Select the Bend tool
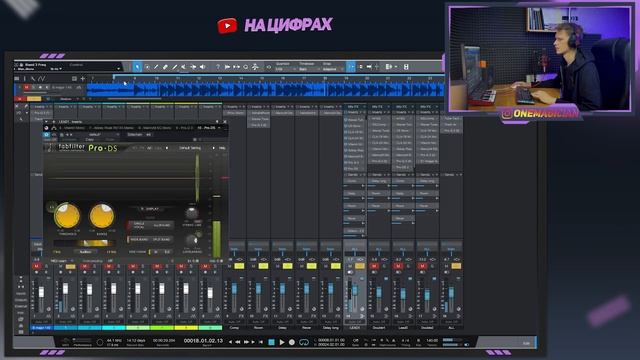This screenshot has width=640, height=360. tap(193, 67)
